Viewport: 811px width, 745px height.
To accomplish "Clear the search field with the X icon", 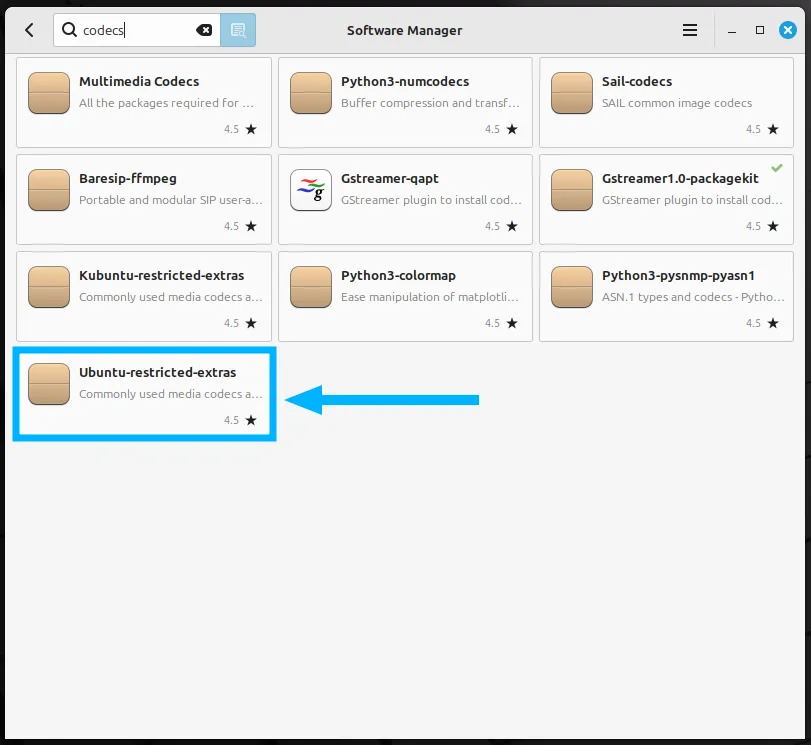I will coord(205,29).
